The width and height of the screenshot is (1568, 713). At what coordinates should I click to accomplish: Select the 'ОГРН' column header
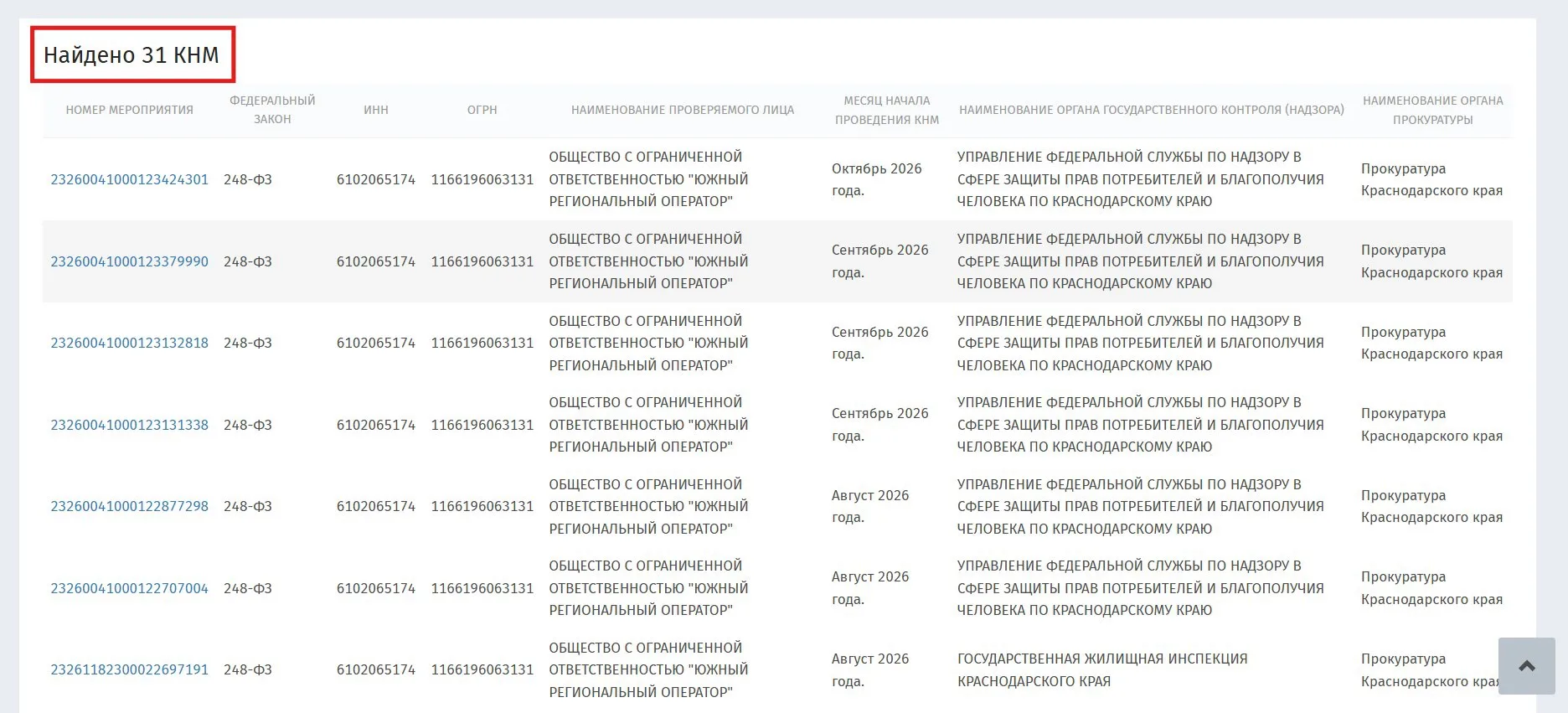[x=482, y=110]
